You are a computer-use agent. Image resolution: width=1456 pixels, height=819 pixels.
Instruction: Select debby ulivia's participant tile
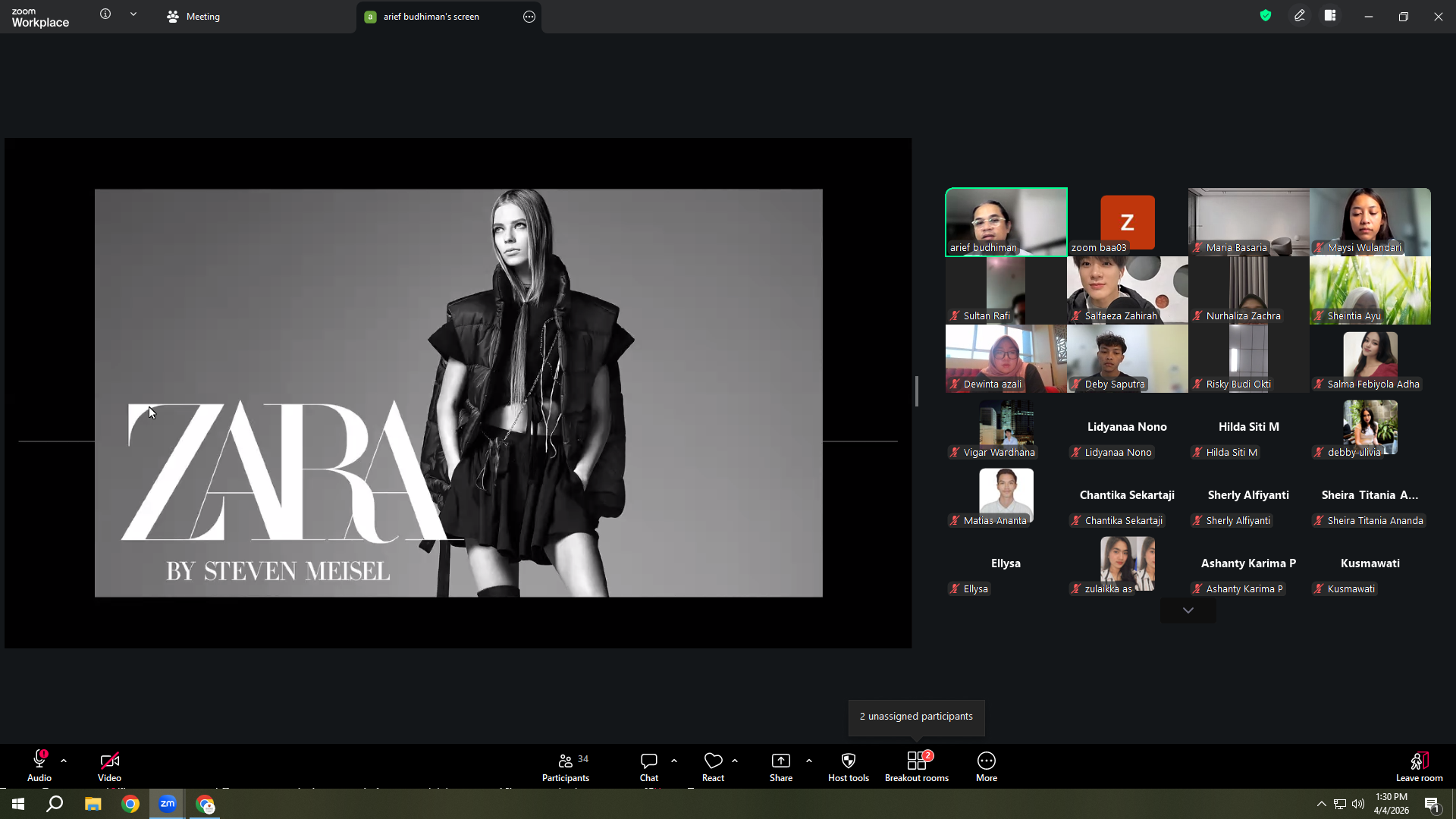pyautogui.click(x=1370, y=427)
